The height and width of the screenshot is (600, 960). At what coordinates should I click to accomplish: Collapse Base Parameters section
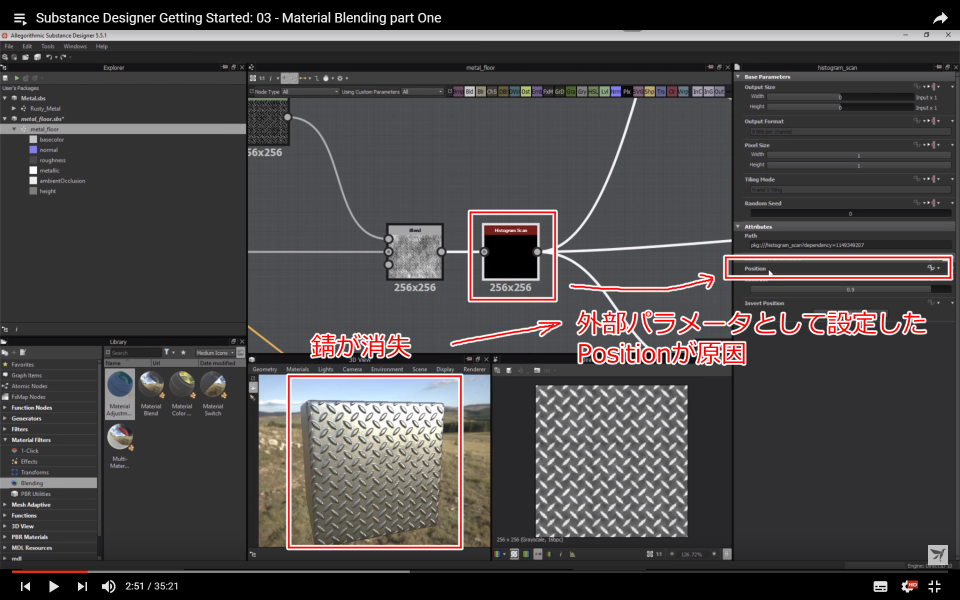(x=738, y=77)
